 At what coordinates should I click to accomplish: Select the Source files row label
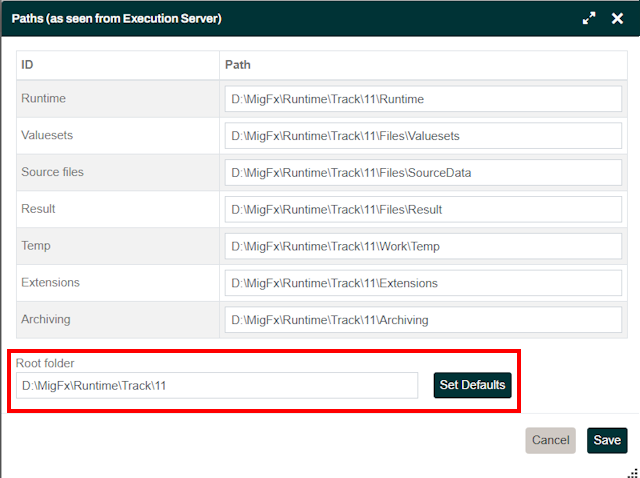click(52, 172)
